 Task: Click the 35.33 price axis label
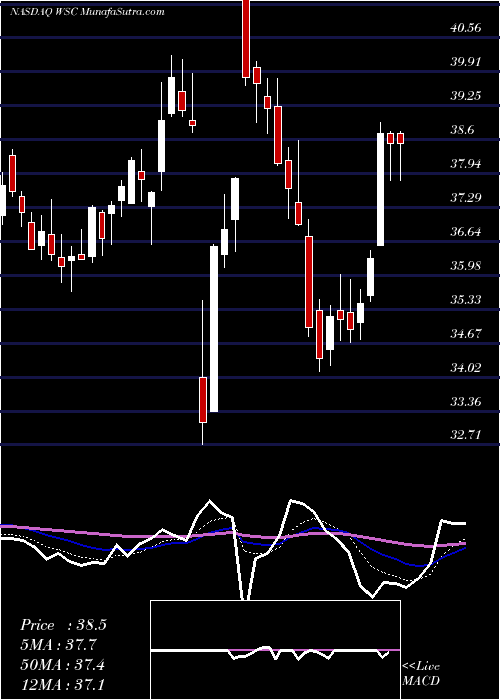pyautogui.click(x=465, y=299)
